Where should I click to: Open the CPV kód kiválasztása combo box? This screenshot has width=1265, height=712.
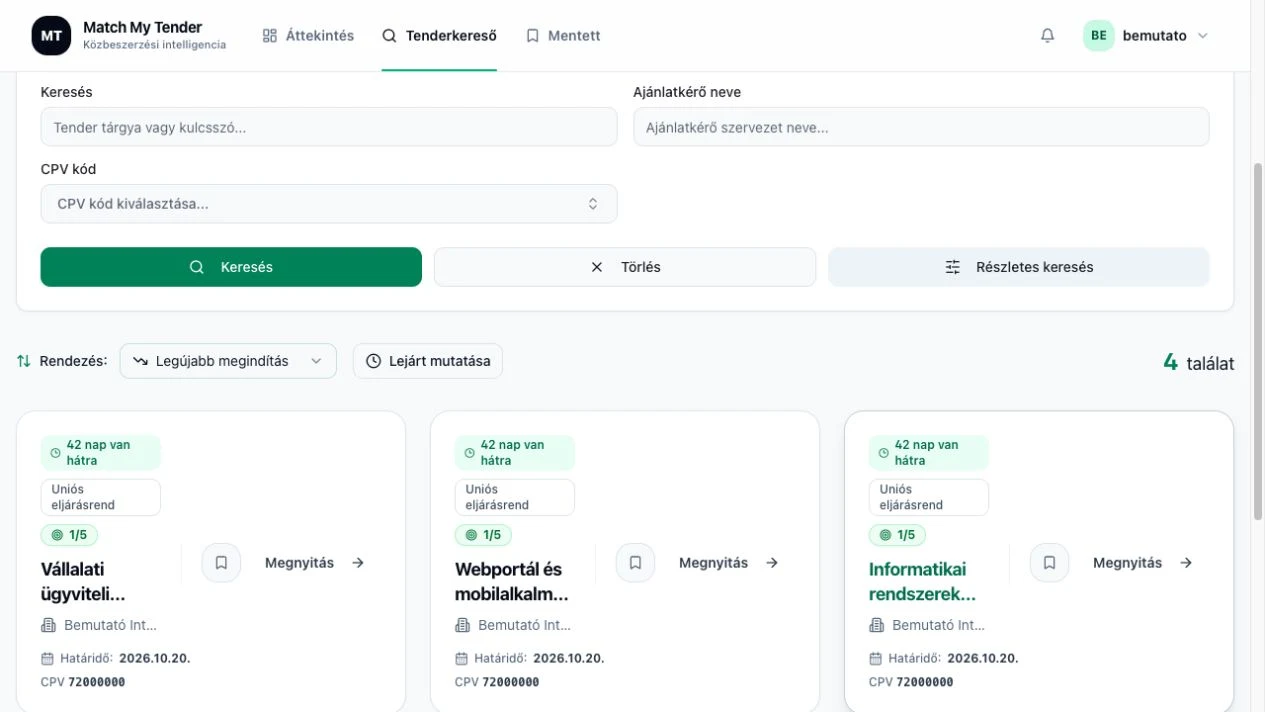click(329, 204)
